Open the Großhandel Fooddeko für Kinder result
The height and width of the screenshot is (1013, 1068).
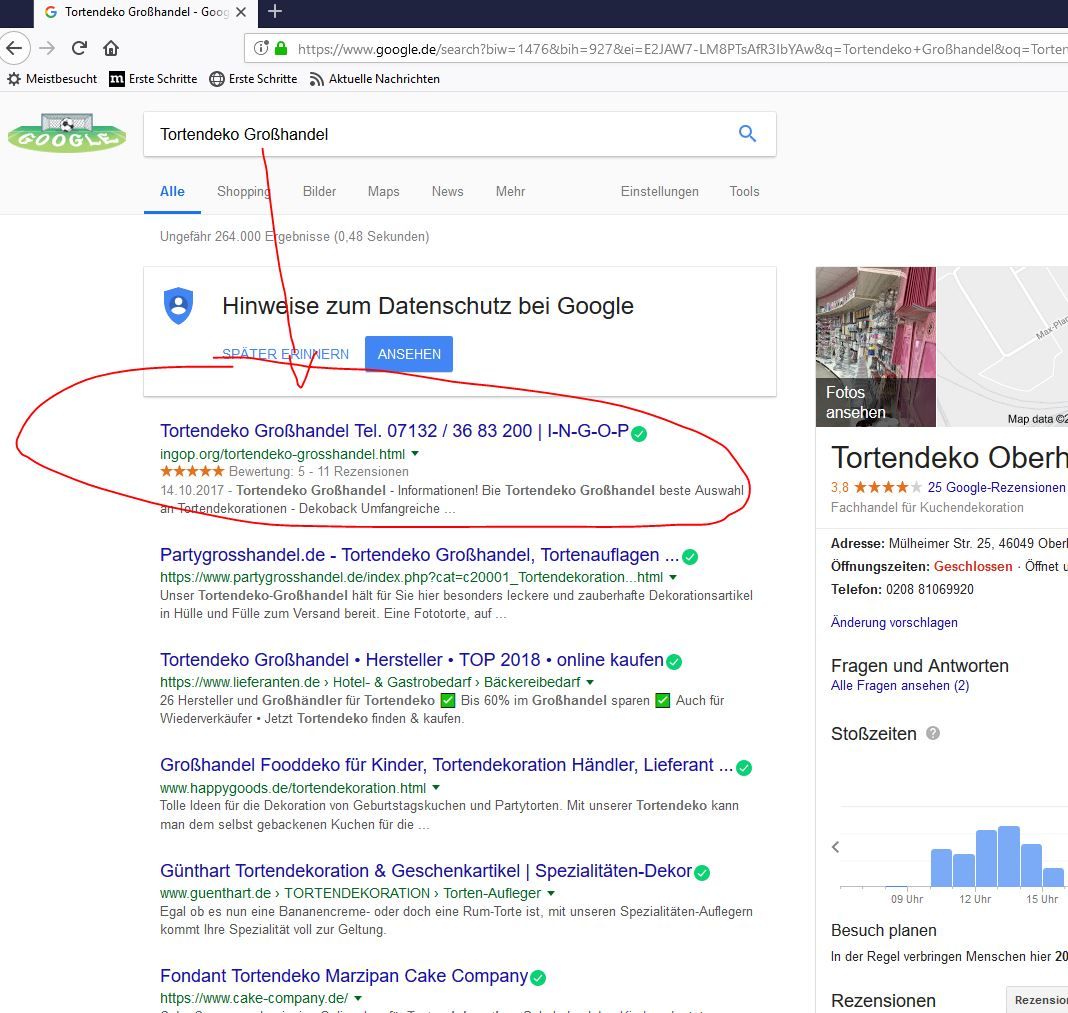[x=447, y=765]
